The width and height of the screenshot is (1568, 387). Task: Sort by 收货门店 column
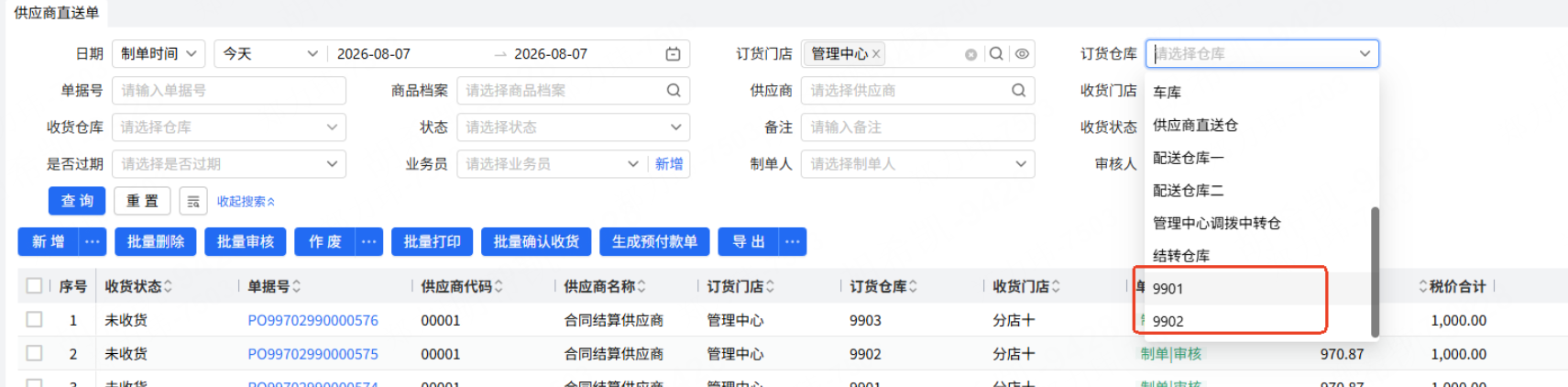pyautogui.click(x=1056, y=287)
